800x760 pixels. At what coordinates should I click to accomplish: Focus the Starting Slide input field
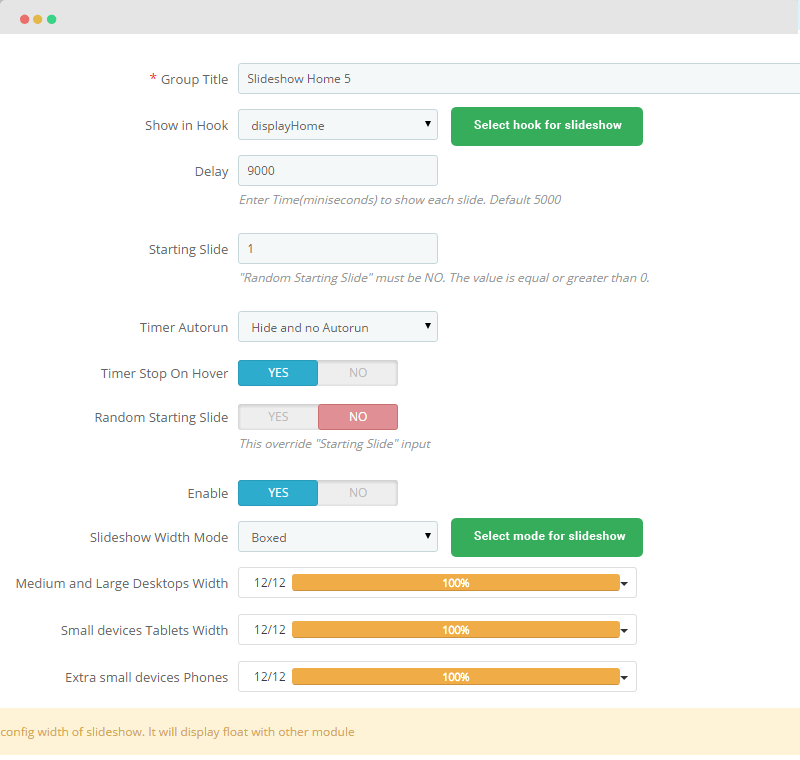pos(338,248)
